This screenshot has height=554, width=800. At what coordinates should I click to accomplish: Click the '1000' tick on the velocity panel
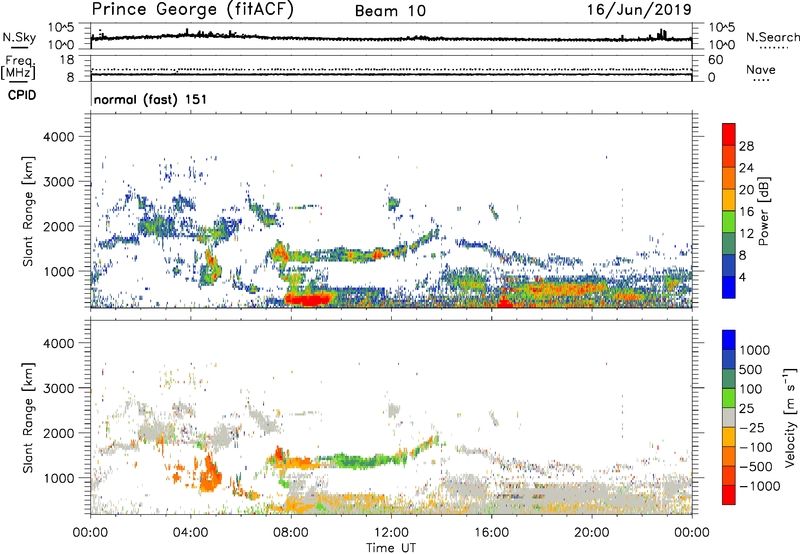(x=59, y=478)
